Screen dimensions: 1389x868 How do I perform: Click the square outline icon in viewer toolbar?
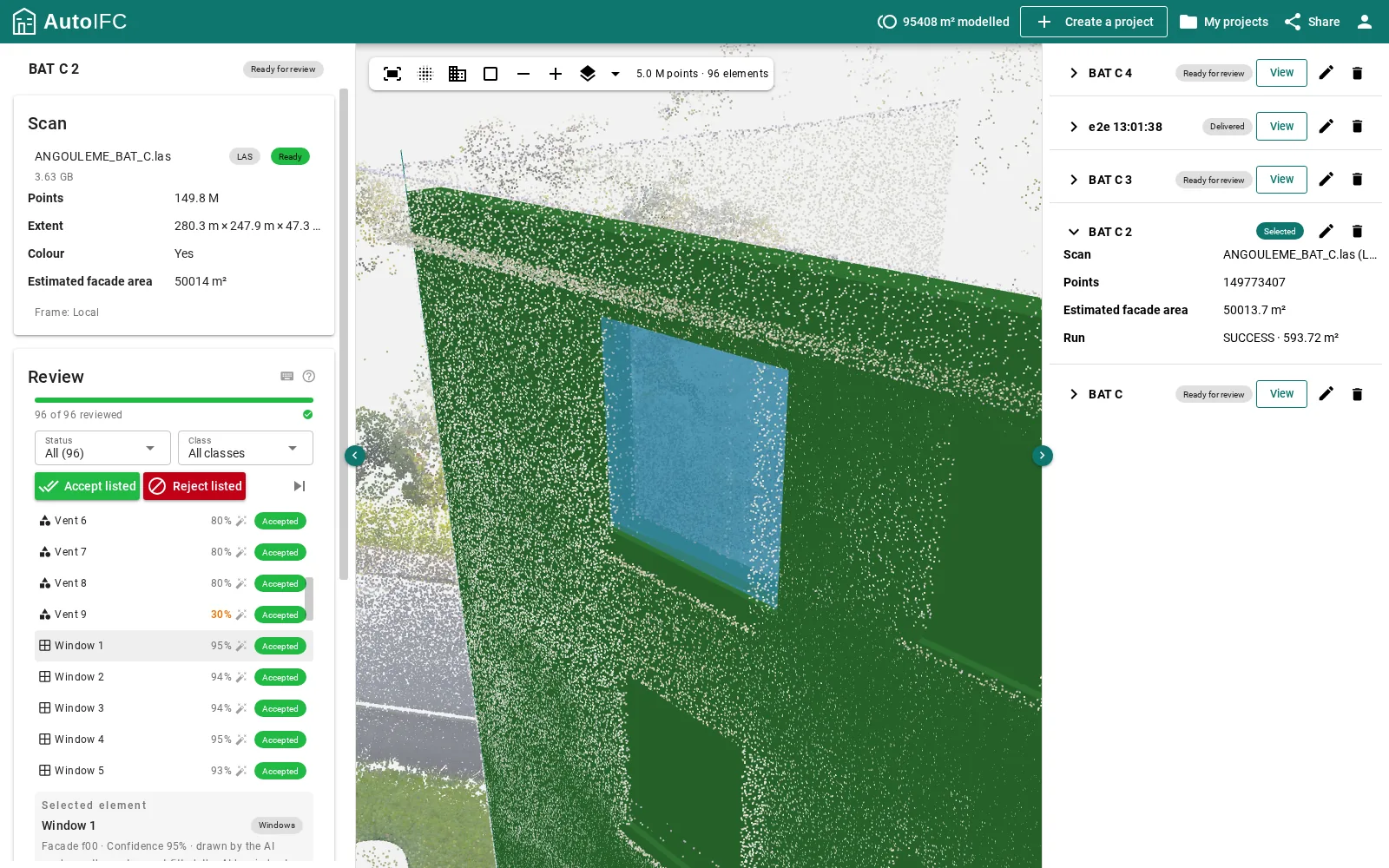coord(490,74)
